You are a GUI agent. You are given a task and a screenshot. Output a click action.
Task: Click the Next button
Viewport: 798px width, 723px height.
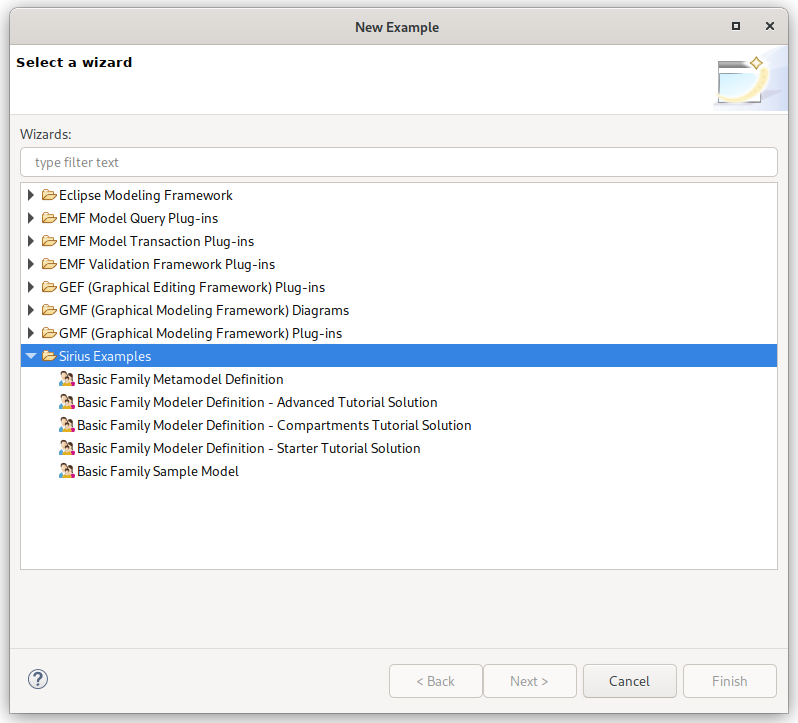click(529, 681)
